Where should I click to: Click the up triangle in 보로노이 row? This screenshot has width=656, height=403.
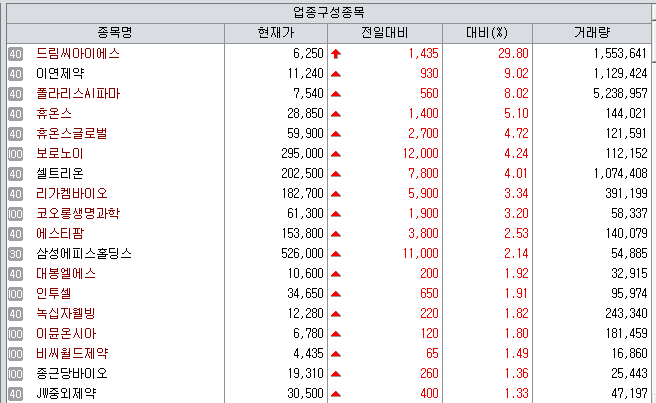click(x=336, y=154)
